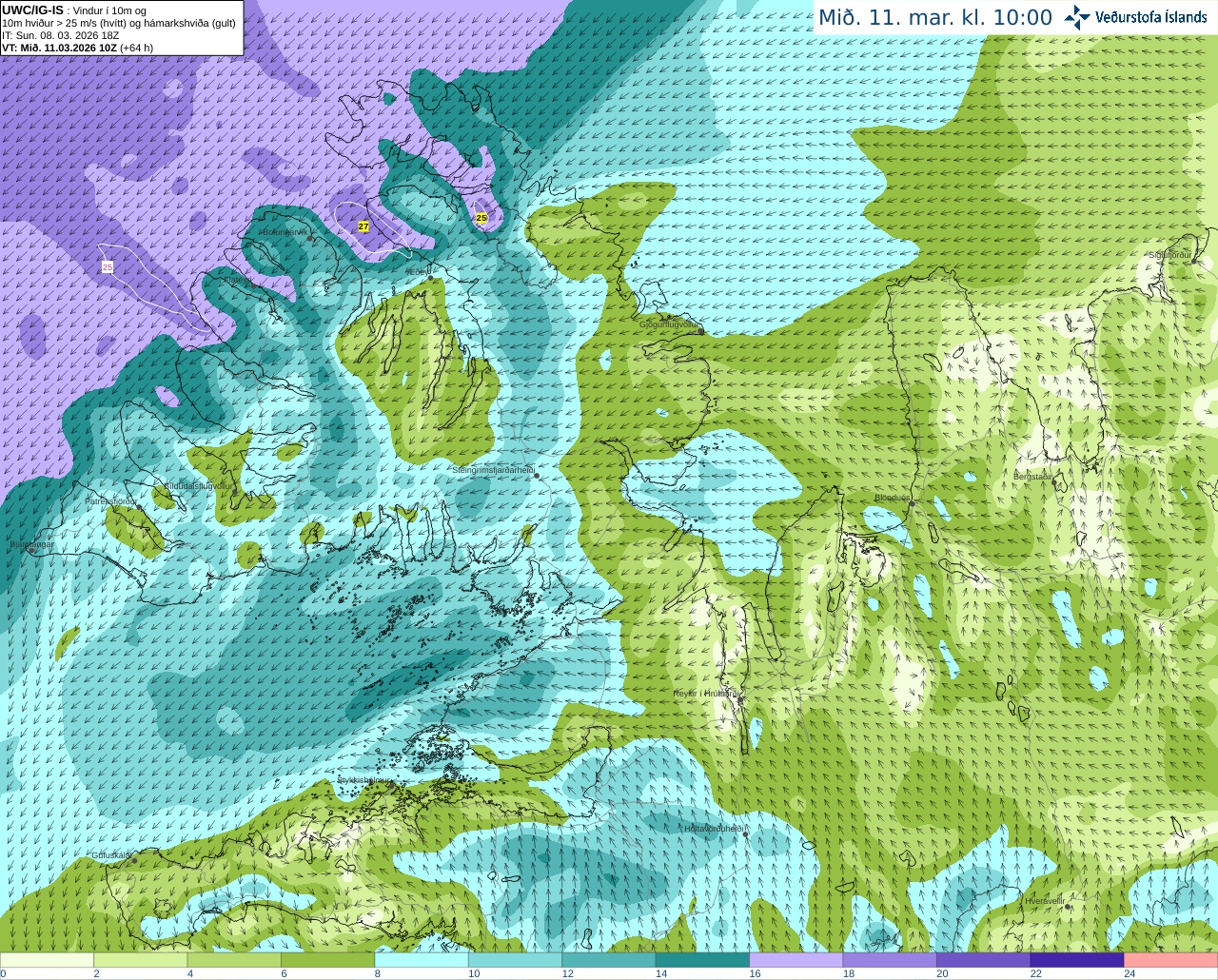Image resolution: width=1218 pixels, height=980 pixels.
Task: Click the Bjargtangar station dot
Action: [x=31, y=551]
